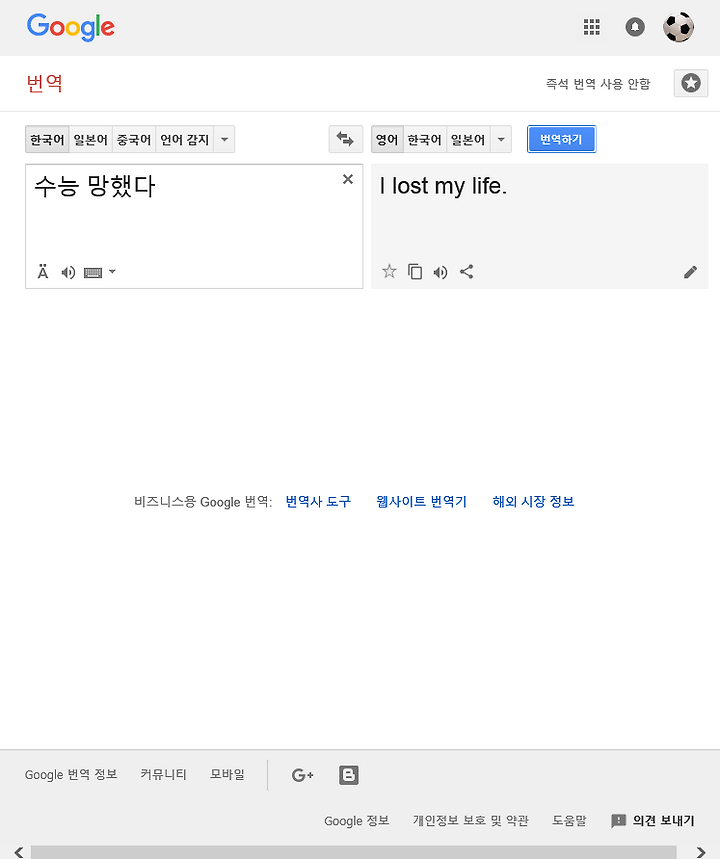Open 모바일 footer link
The image size is (720, 859).
[x=227, y=775]
